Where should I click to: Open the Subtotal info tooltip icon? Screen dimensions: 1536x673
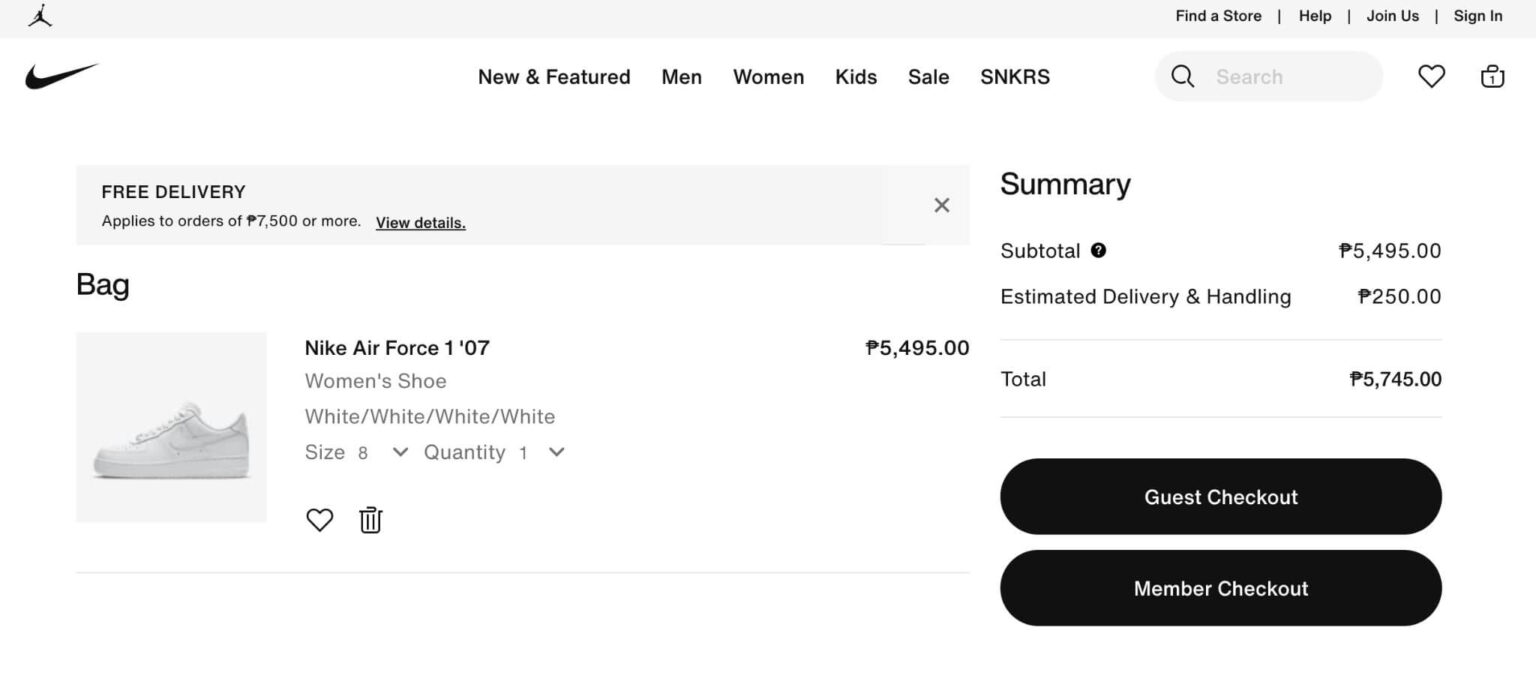coord(1098,250)
